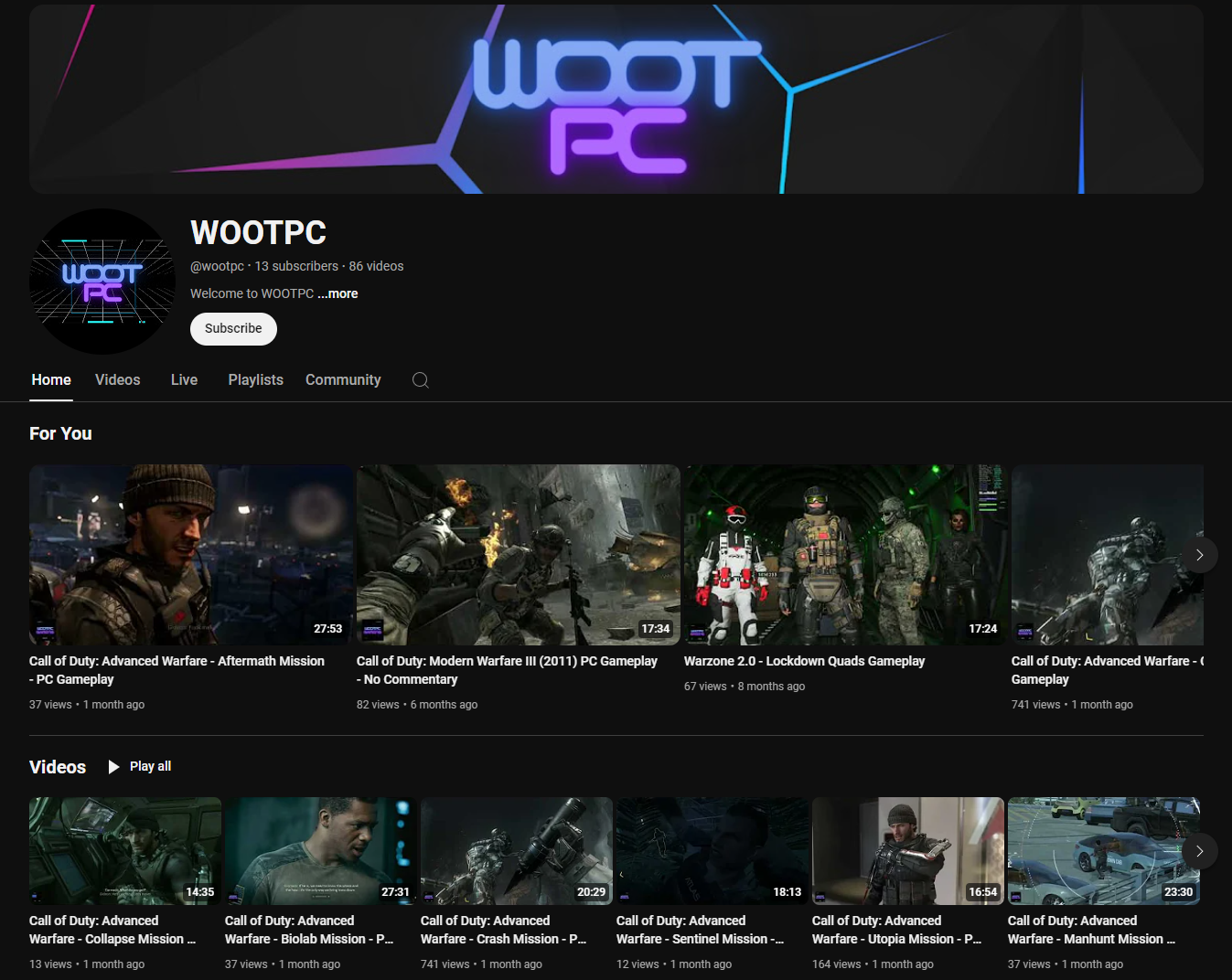Play the Collapse Mission 14:35 thumbnail
This screenshot has width=1232, height=980.
click(x=125, y=851)
